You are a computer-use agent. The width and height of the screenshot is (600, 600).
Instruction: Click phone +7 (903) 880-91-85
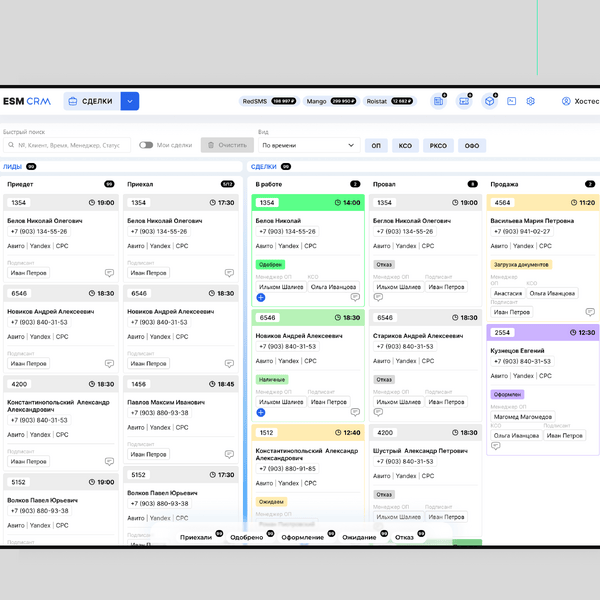(x=287, y=468)
